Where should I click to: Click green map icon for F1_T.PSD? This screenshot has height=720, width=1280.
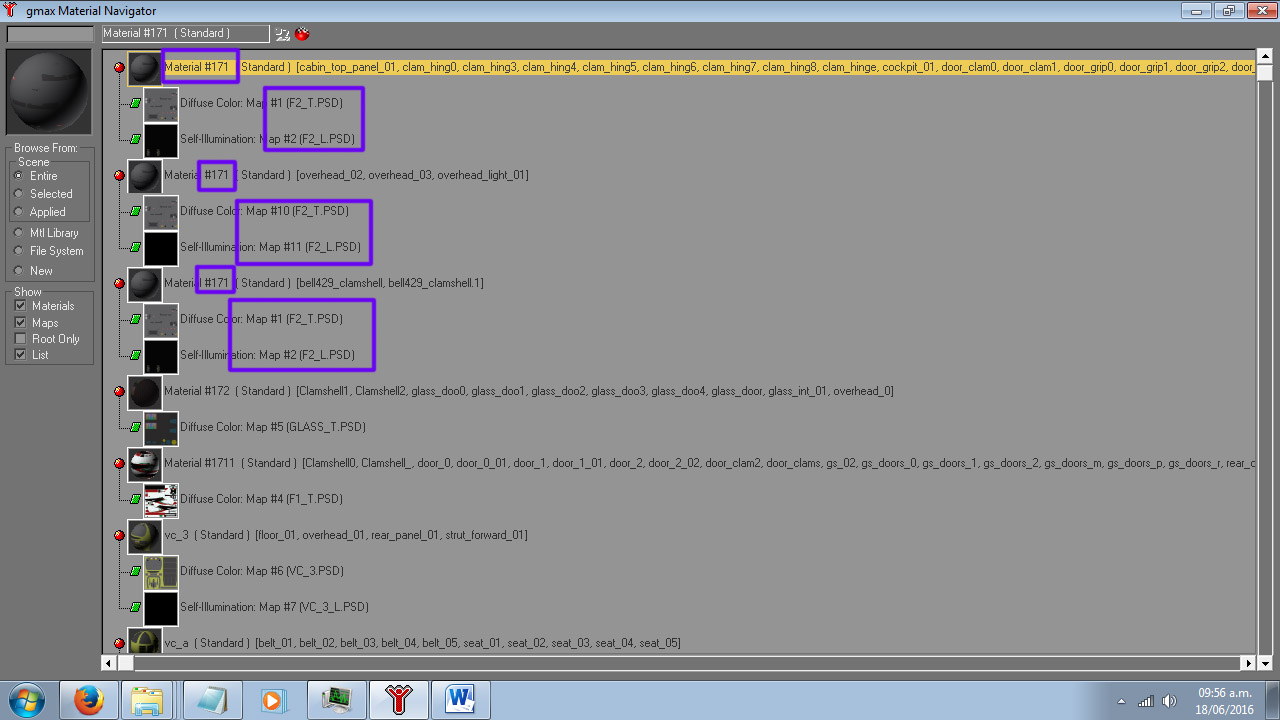click(135, 499)
